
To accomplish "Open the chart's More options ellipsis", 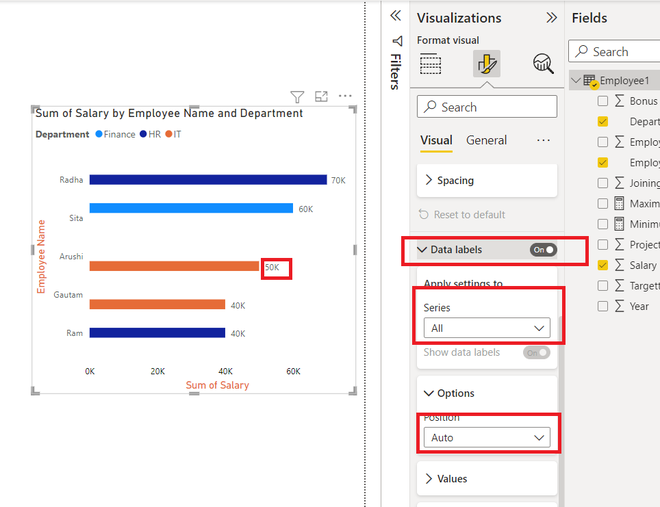I will tap(345, 96).
